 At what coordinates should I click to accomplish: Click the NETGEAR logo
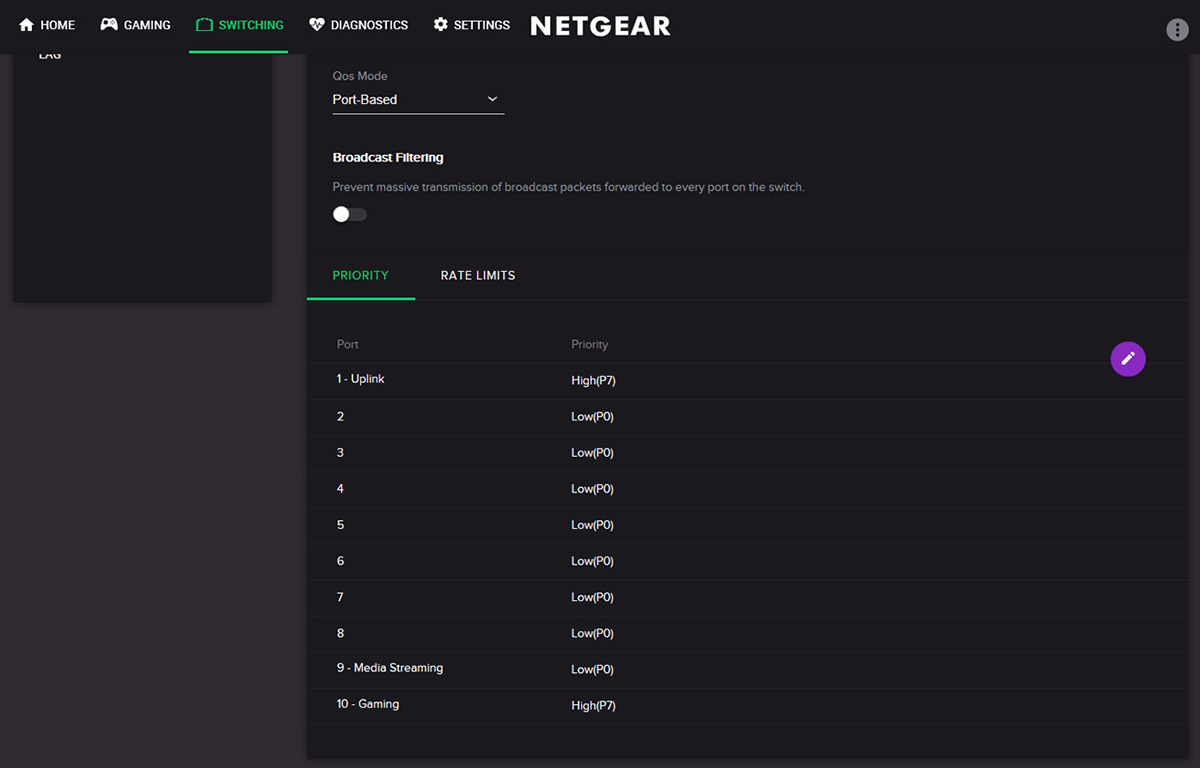click(600, 26)
